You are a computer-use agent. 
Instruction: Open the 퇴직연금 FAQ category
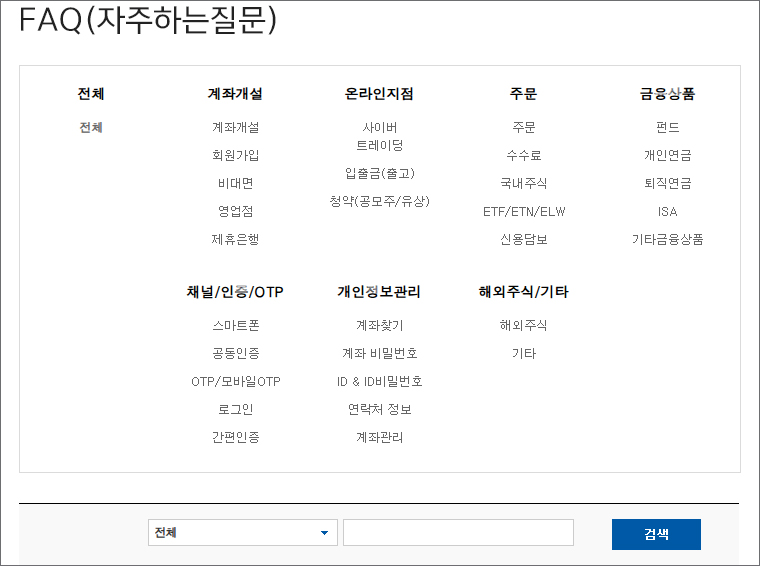point(667,184)
